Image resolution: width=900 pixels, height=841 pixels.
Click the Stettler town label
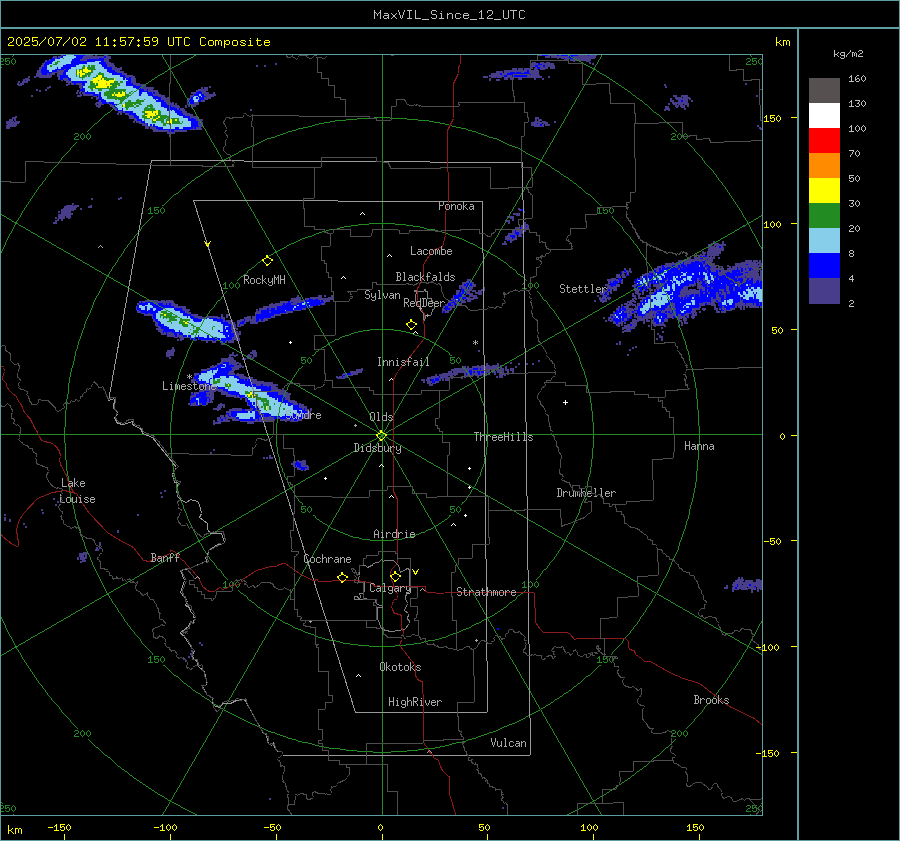583,289
